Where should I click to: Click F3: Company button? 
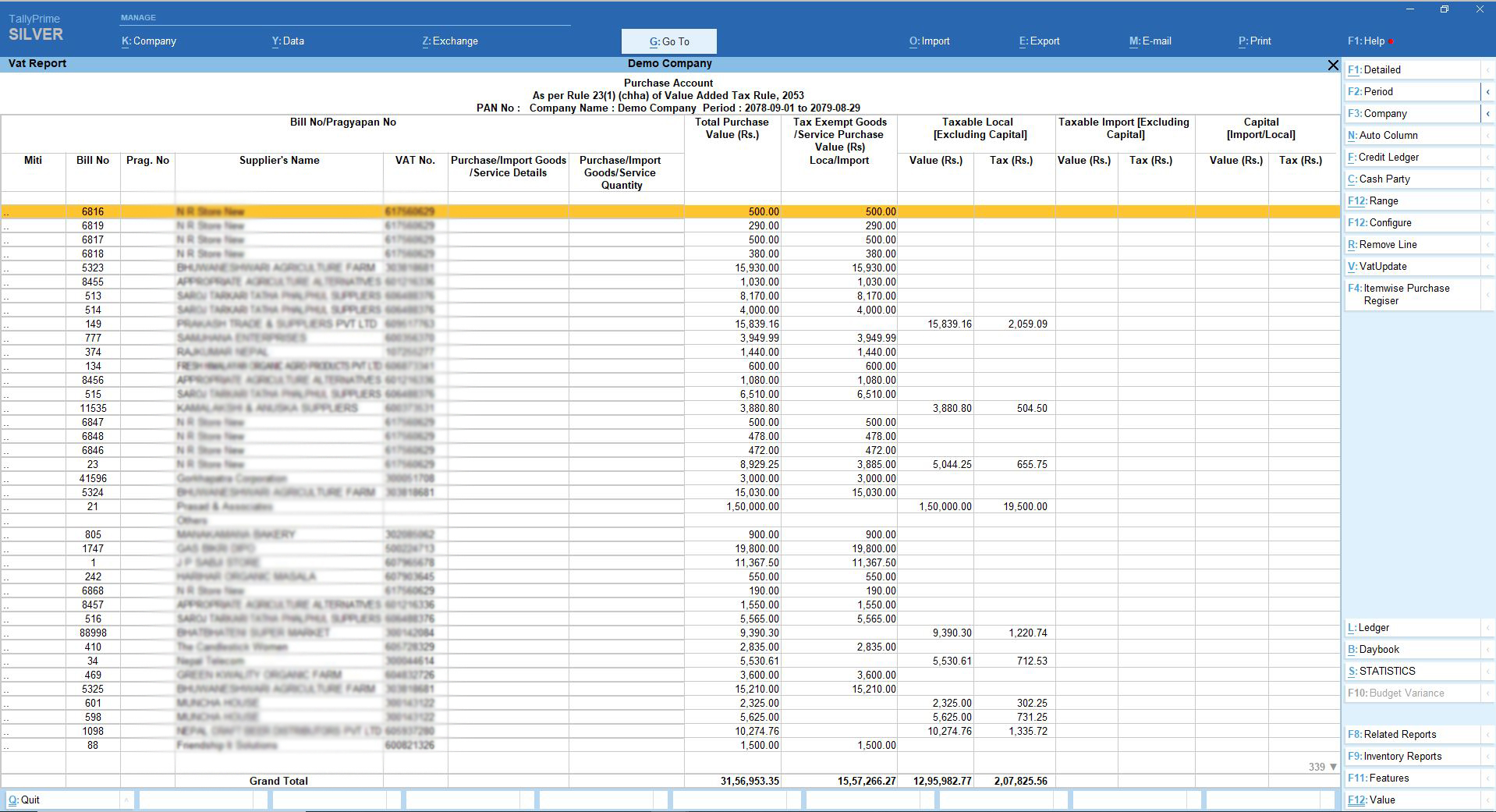click(1412, 113)
